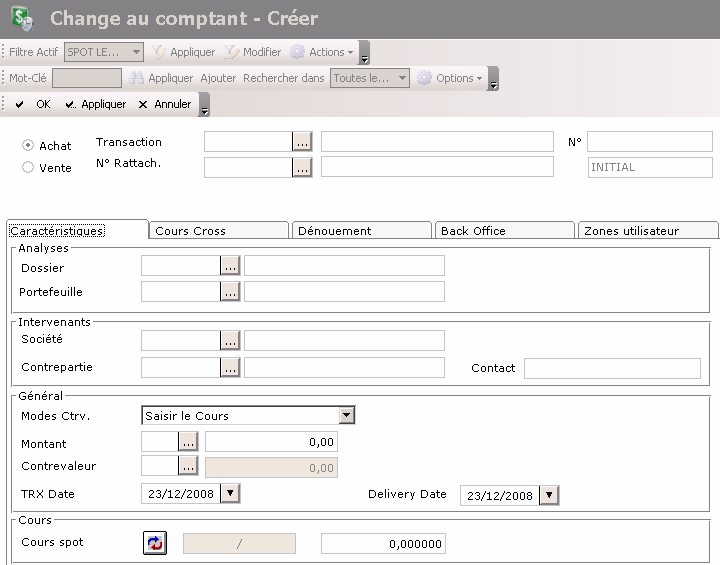Click the Mot-Clé keyword input field
This screenshot has height=565, width=720.
[x=87, y=78]
